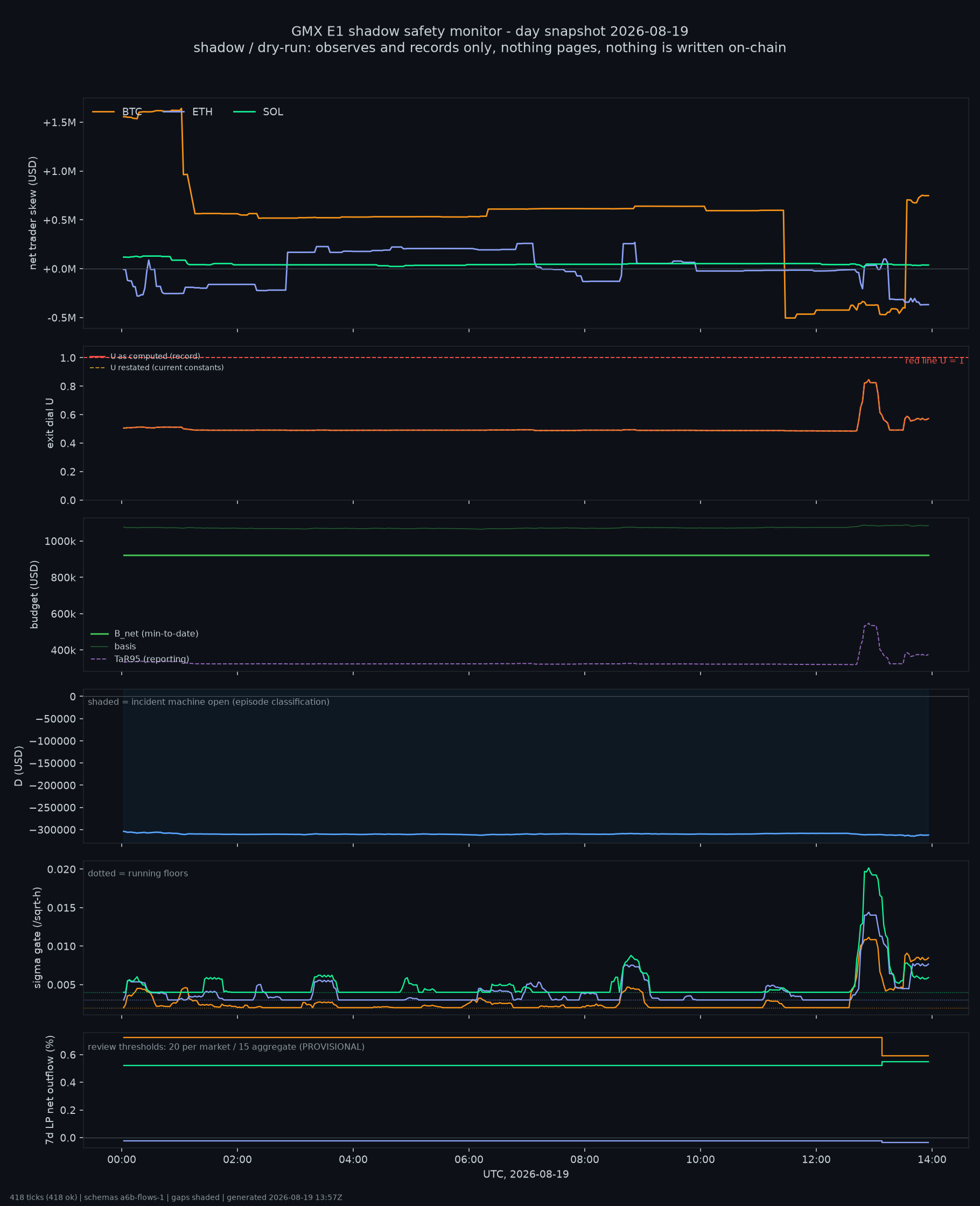Click the '0.2' tick on LP outflow axis
Screen dimensions: 980x1206
[68, 1111]
